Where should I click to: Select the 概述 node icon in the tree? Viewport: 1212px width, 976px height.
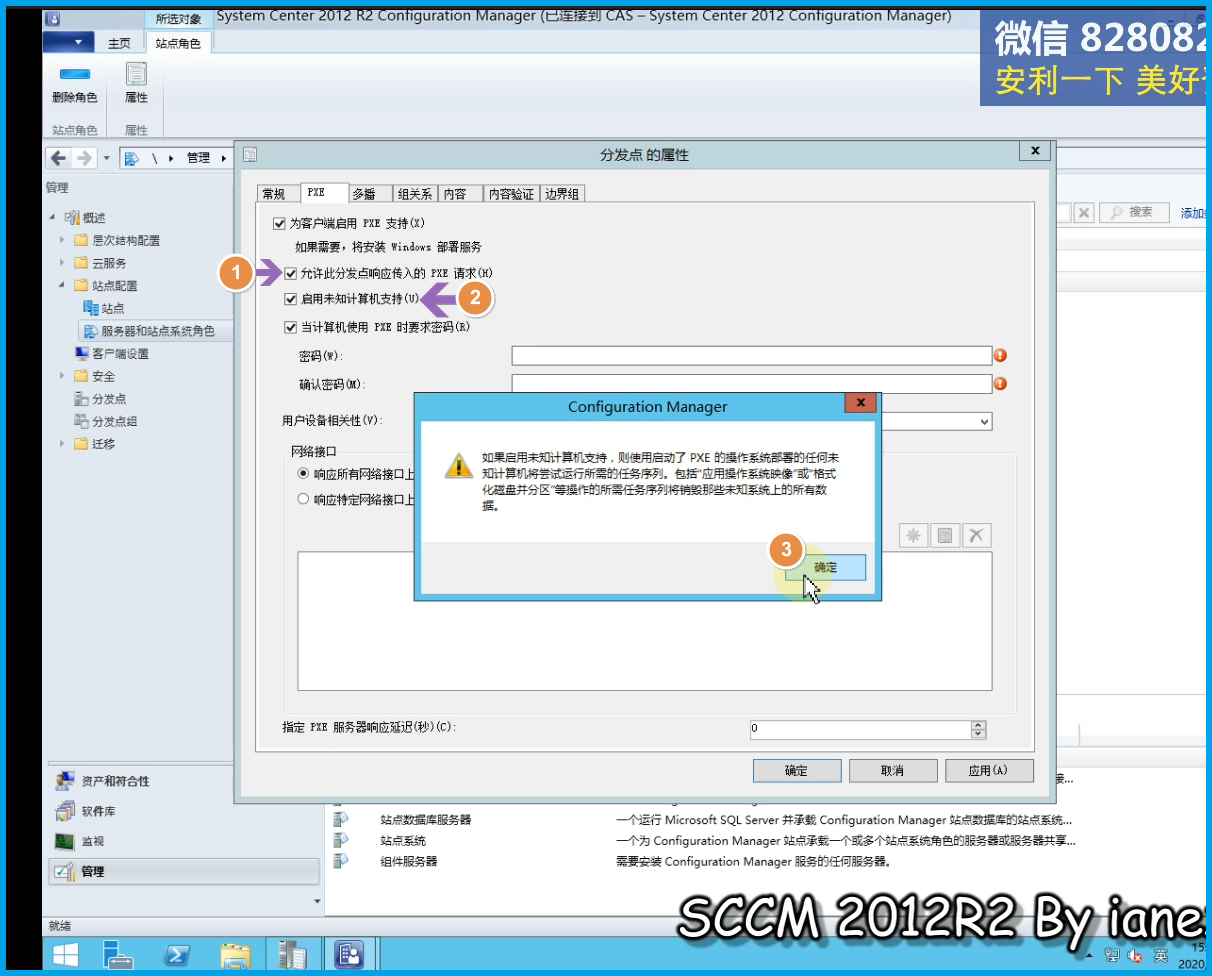click(x=72, y=218)
